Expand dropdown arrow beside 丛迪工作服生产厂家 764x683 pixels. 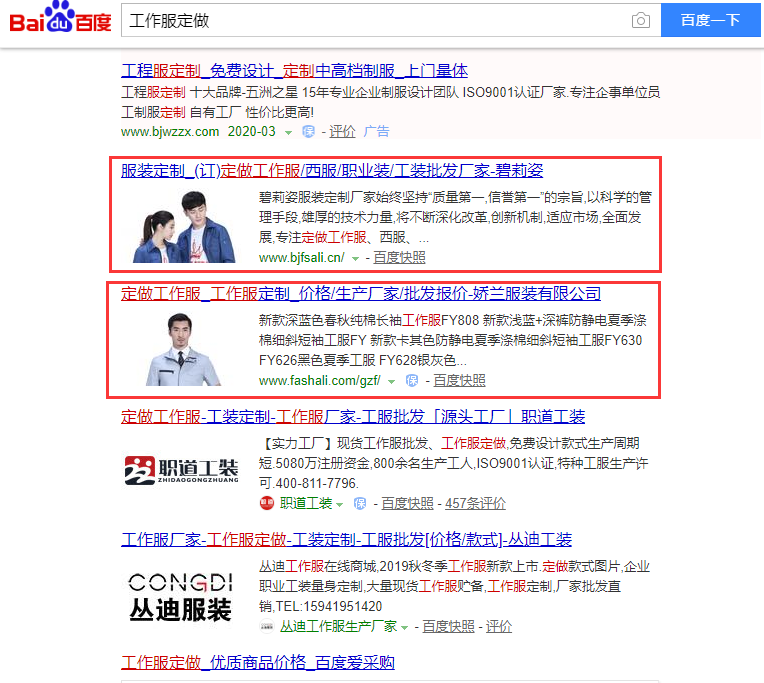(404, 628)
